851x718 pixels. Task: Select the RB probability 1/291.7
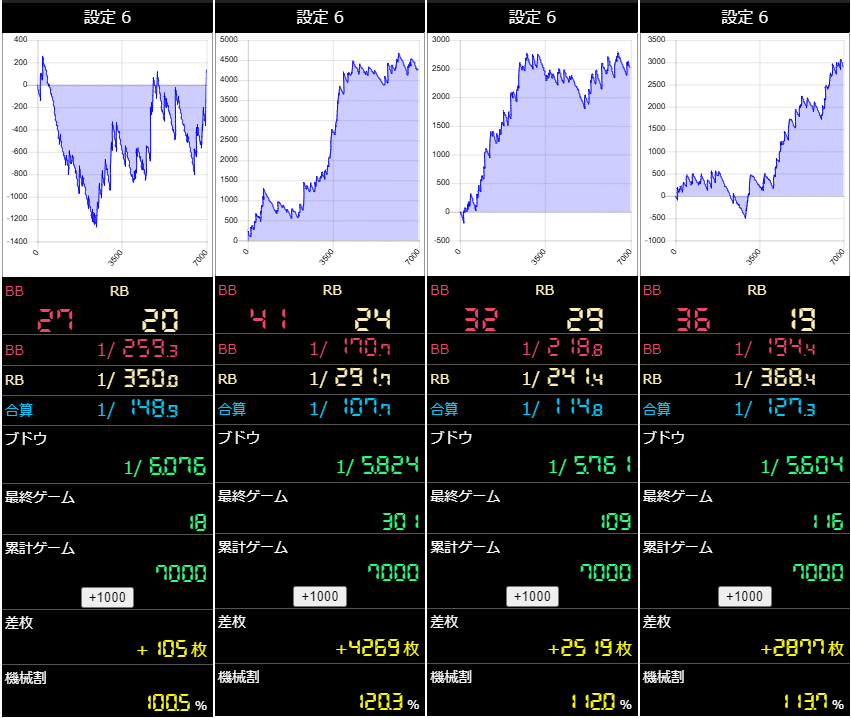[x=350, y=378]
